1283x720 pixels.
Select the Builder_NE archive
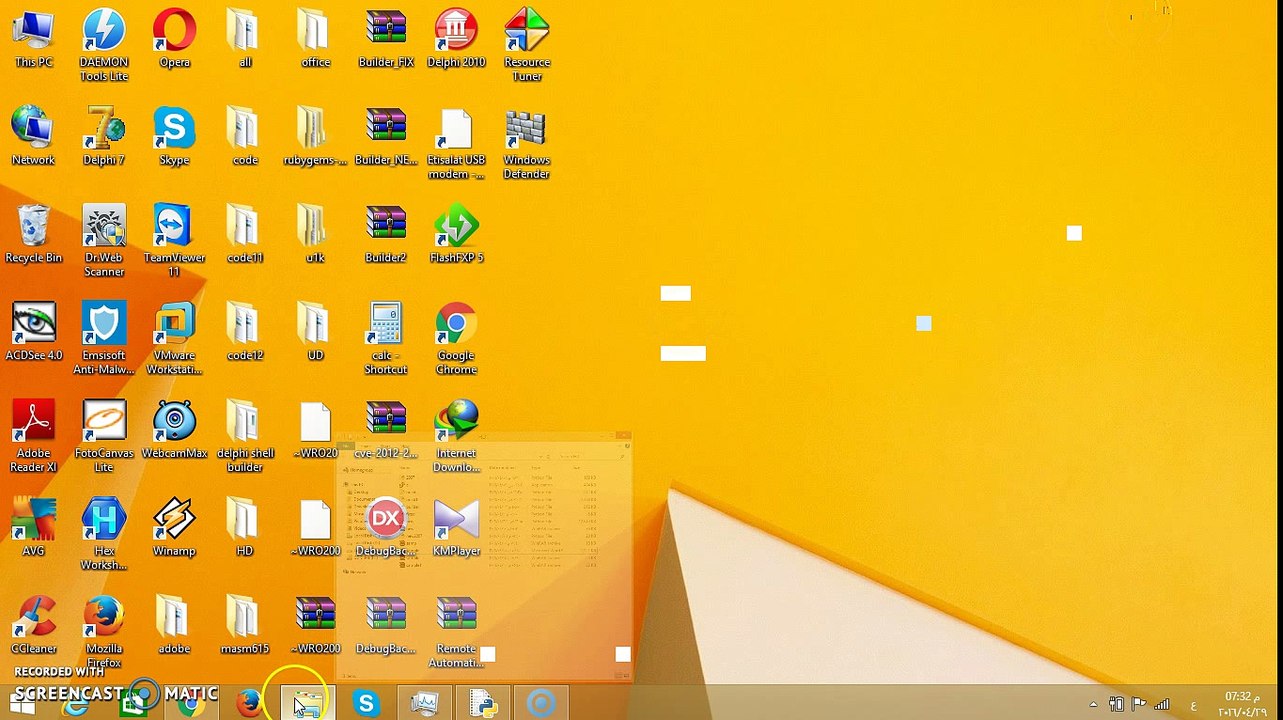[x=386, y=137]
